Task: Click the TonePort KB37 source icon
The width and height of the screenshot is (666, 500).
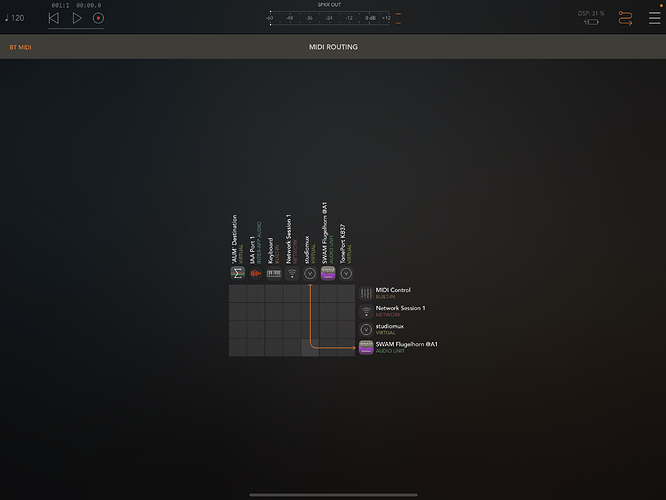Action: [x=346, y=273]
